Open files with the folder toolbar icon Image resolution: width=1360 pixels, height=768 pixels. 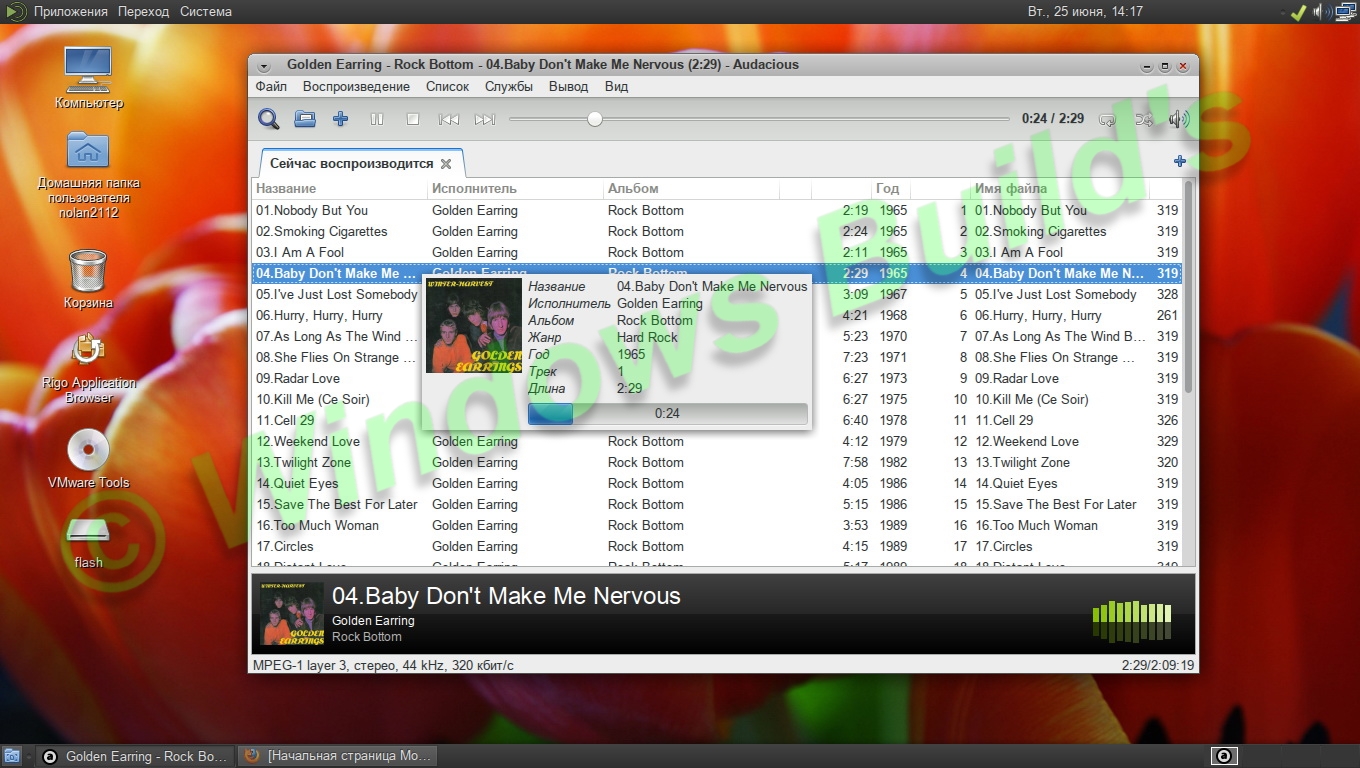click(x=305, y=119)
